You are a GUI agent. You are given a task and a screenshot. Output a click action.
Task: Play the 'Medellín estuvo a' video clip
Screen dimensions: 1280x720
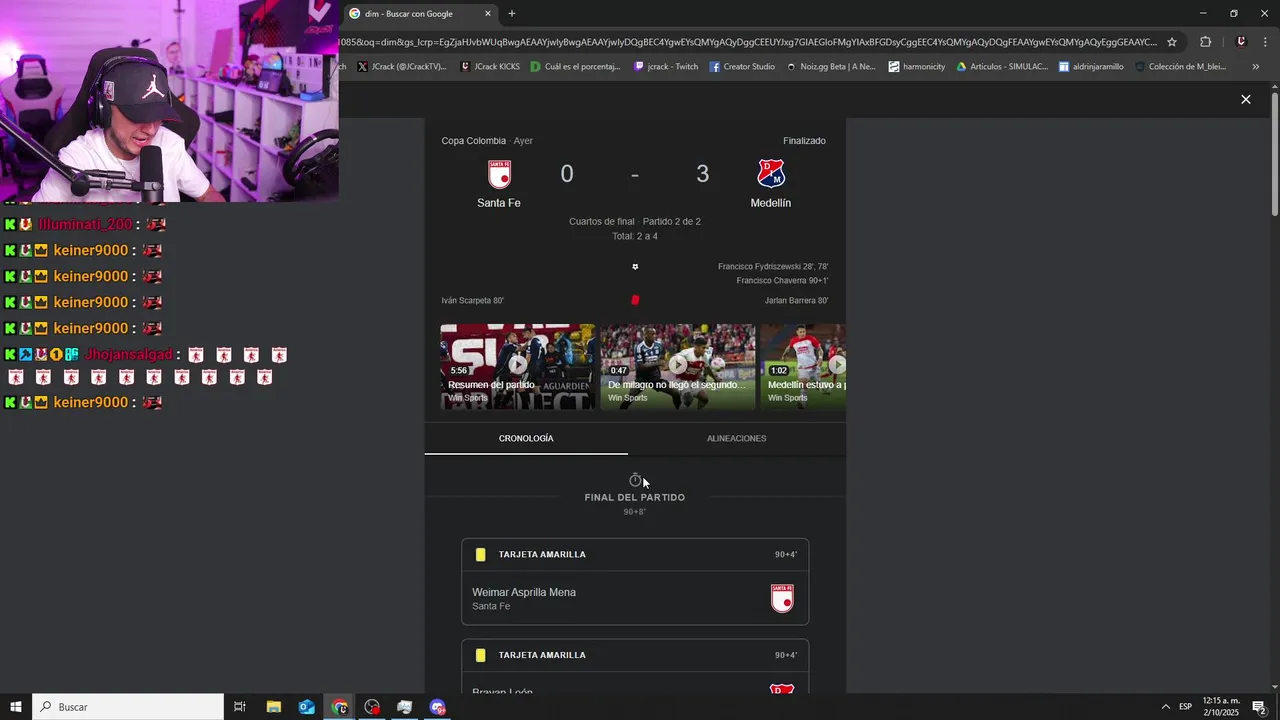803,366
